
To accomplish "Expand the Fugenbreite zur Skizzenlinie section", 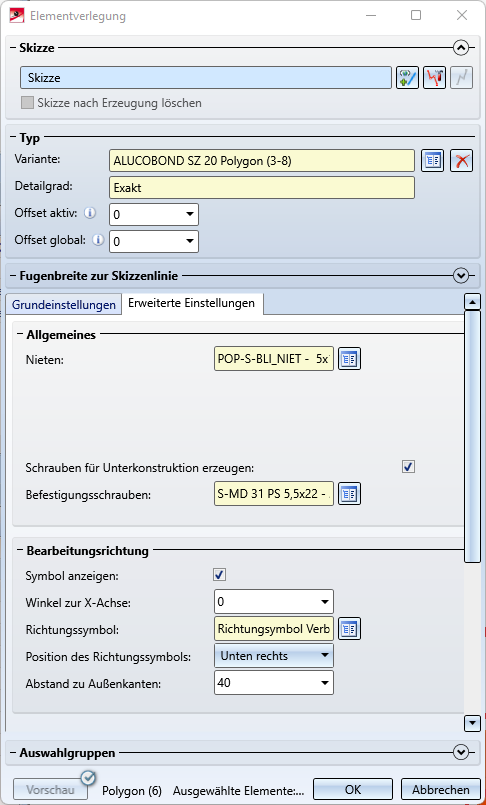I will click(x=461, y=276).
